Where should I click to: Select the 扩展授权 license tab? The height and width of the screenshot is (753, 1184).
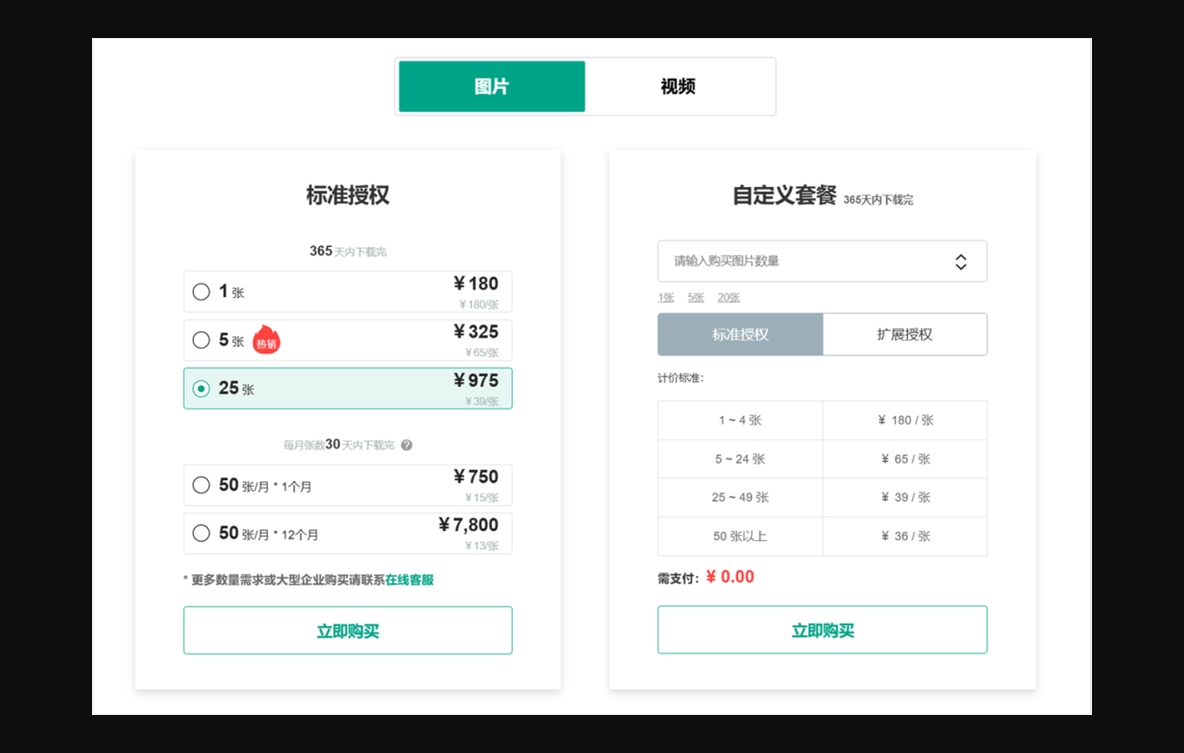(x=904, y=334)
